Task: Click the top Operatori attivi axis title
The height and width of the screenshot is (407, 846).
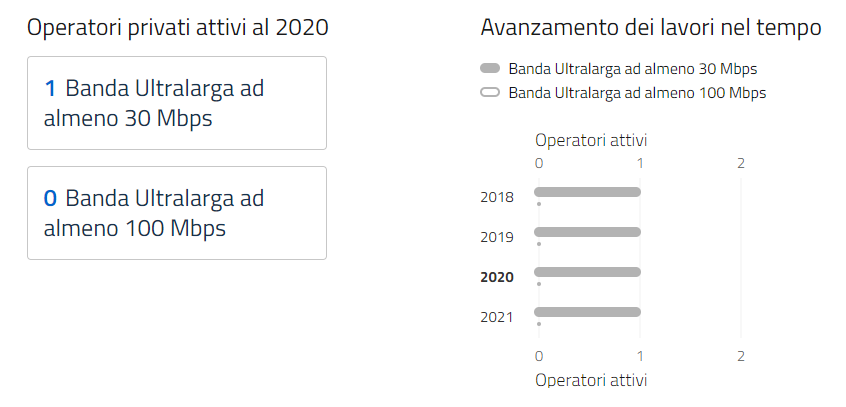Action: click(591, 140)
